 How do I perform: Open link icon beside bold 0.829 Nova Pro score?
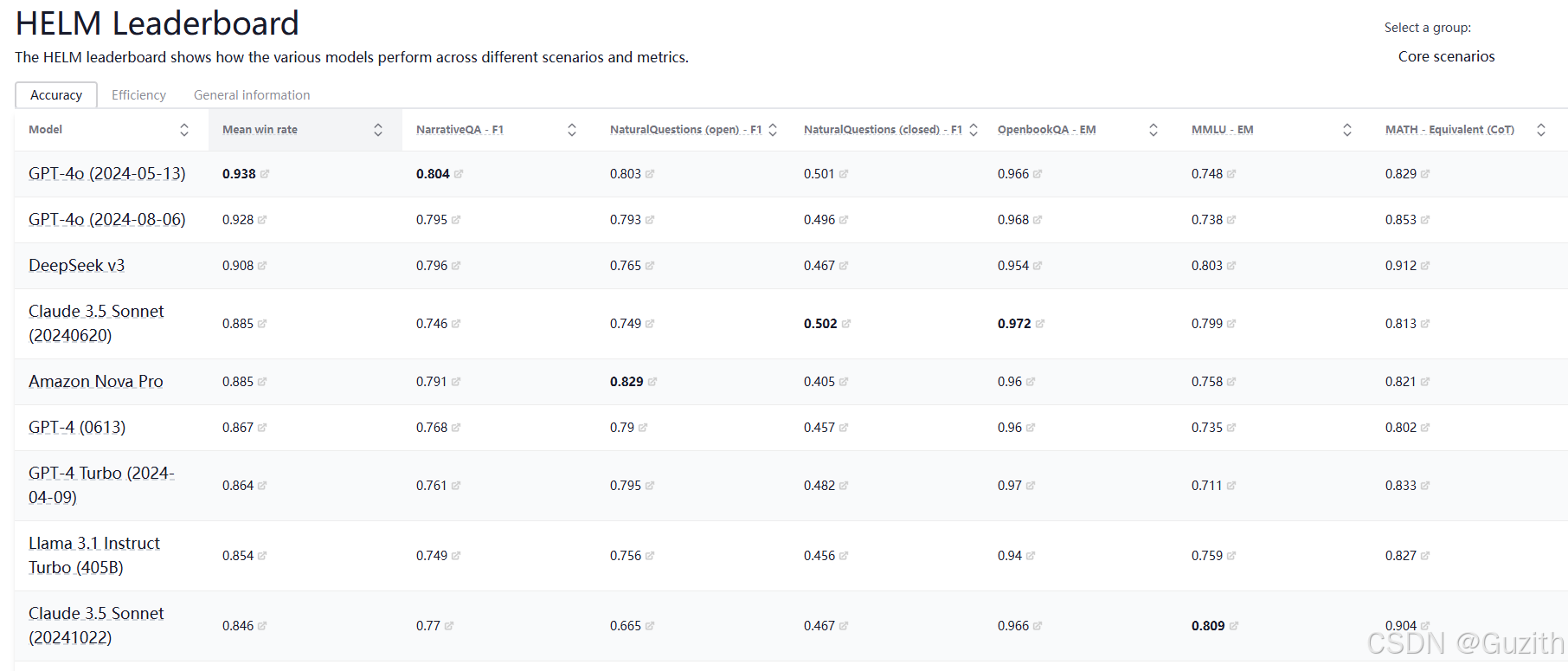[x=652, y=382]
